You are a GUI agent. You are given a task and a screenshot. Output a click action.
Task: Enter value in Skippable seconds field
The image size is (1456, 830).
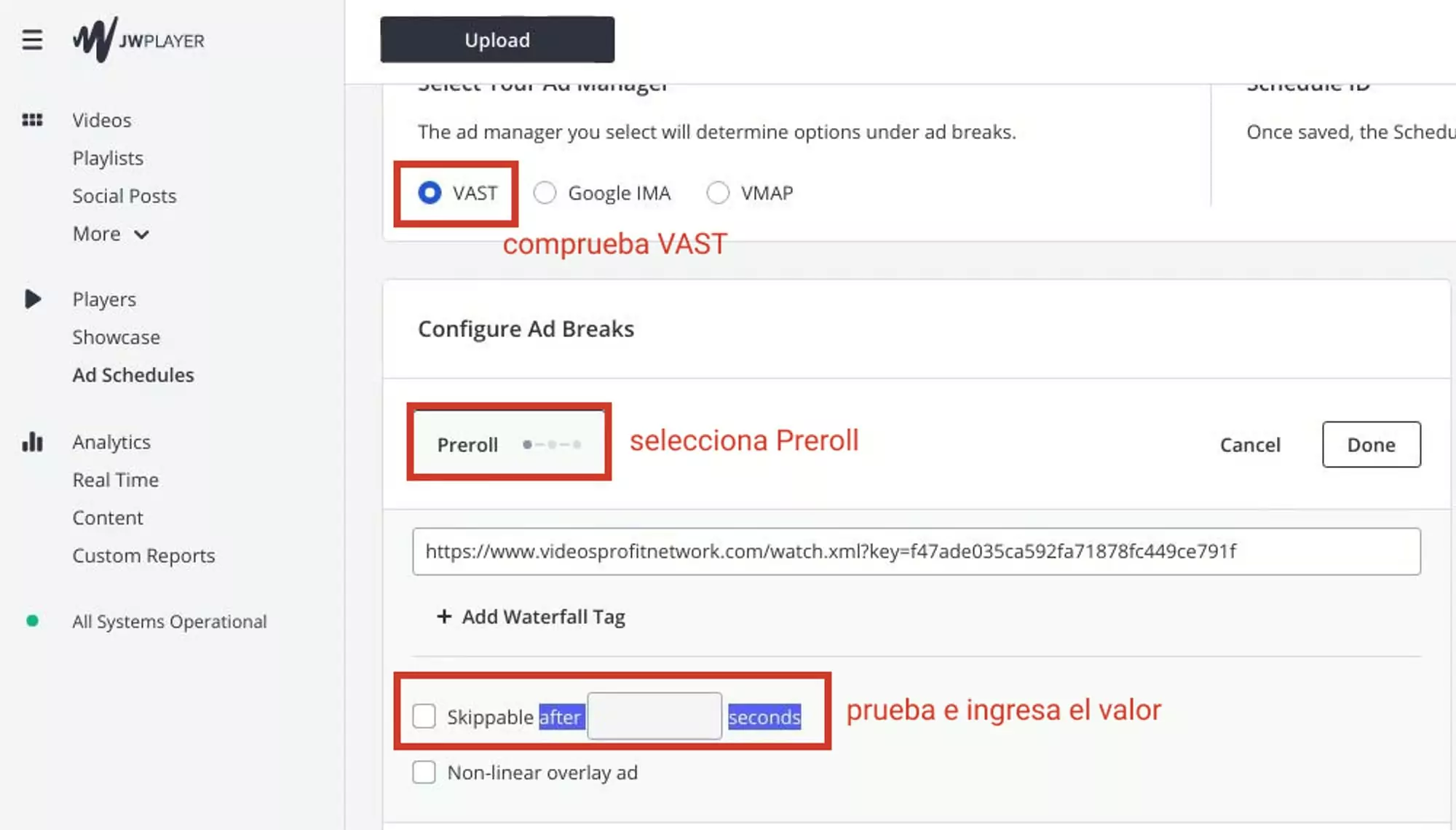654,716
